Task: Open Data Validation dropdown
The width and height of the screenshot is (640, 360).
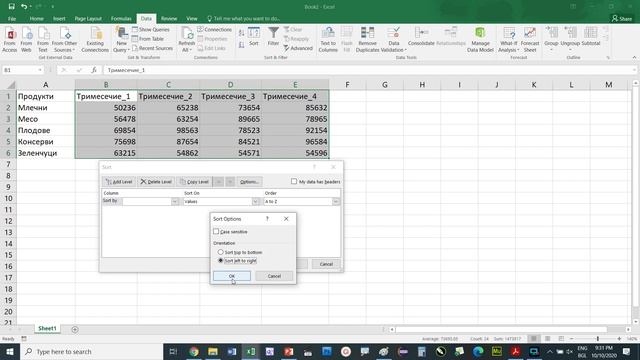Action: (393, 40)
